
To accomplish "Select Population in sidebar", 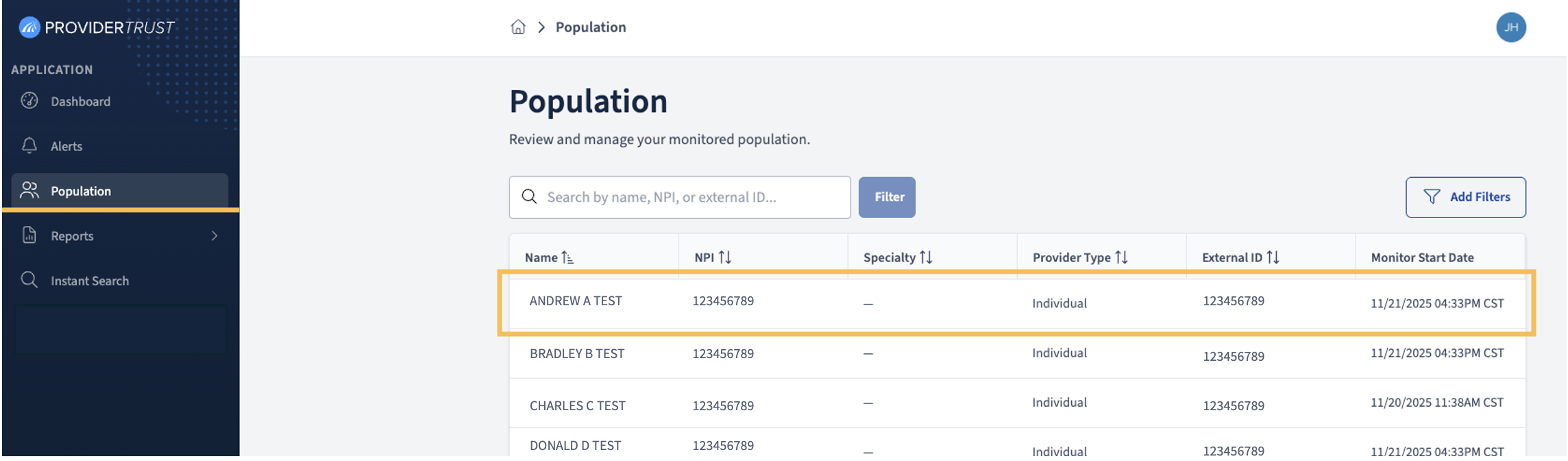I will [120, 191].
